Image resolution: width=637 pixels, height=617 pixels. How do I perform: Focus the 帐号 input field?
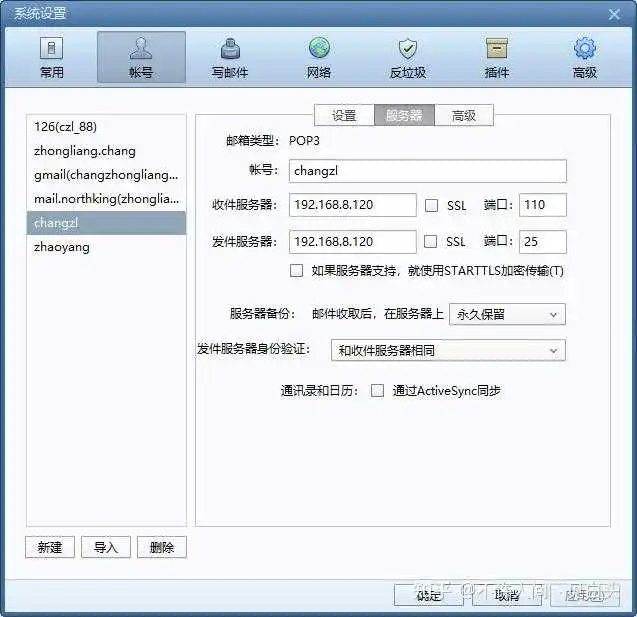[x=428, y=171]
